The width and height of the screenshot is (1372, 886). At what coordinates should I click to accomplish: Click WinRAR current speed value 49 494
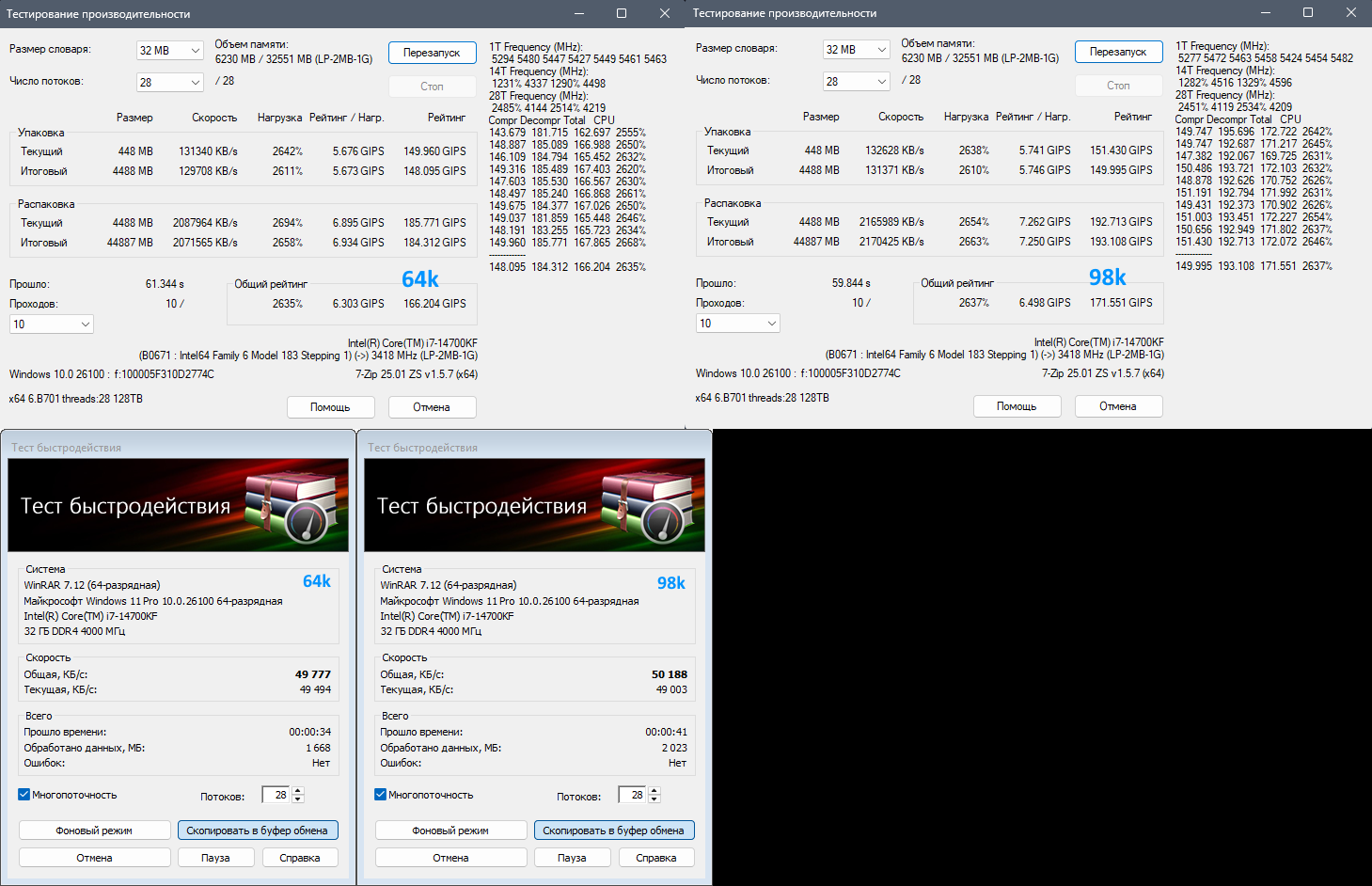point(316,689)
